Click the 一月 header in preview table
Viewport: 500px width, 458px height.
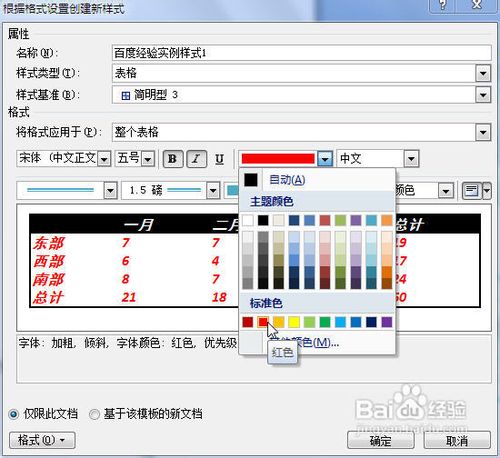[x=138, y=225]
